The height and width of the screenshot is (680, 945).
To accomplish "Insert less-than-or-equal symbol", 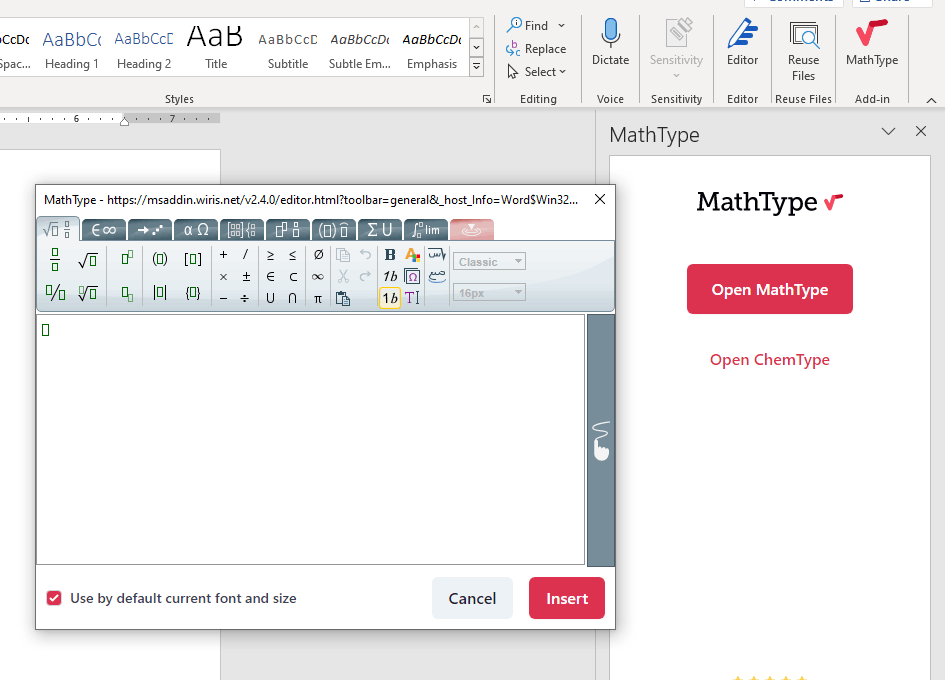I will [x=292, y=256].
